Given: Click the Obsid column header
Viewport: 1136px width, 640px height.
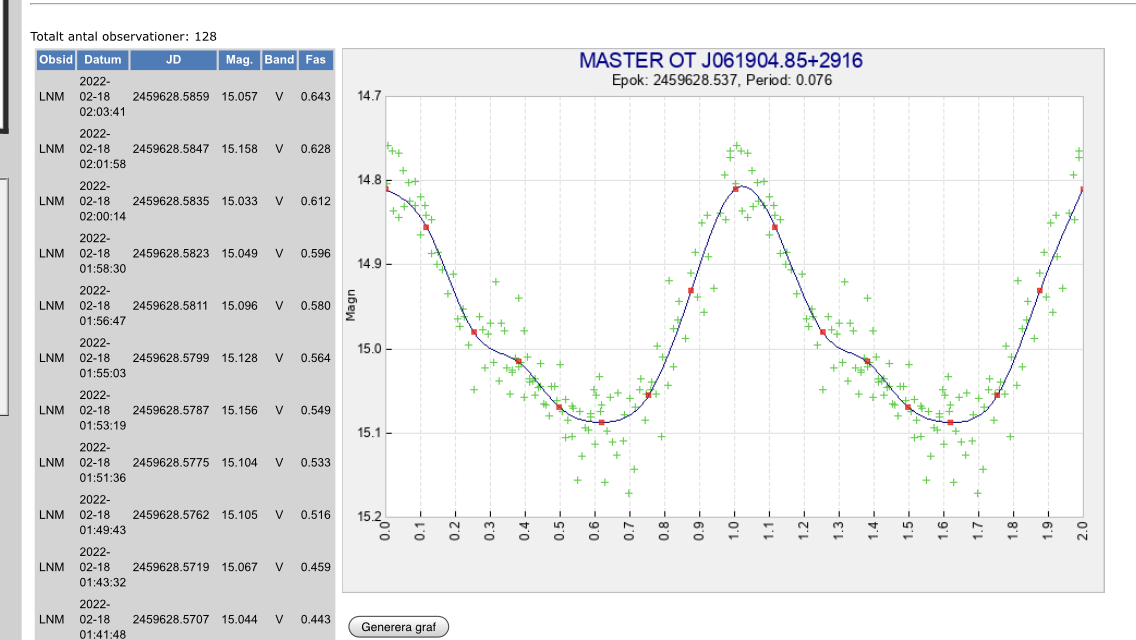Looking at the screenshot, I should point(55,60).
